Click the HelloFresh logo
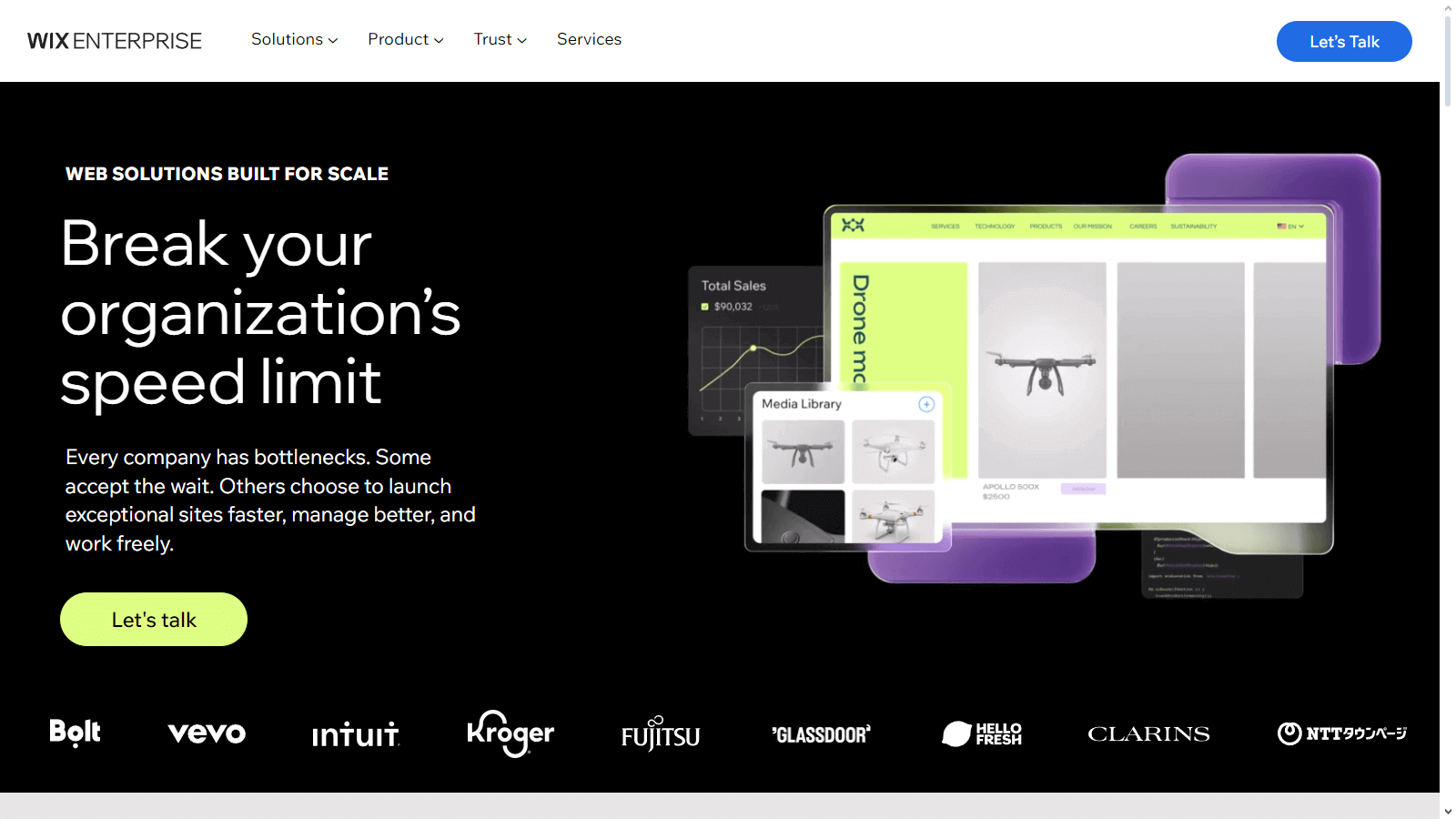This screenshot has width=1456, height=819. click(982, 733)
